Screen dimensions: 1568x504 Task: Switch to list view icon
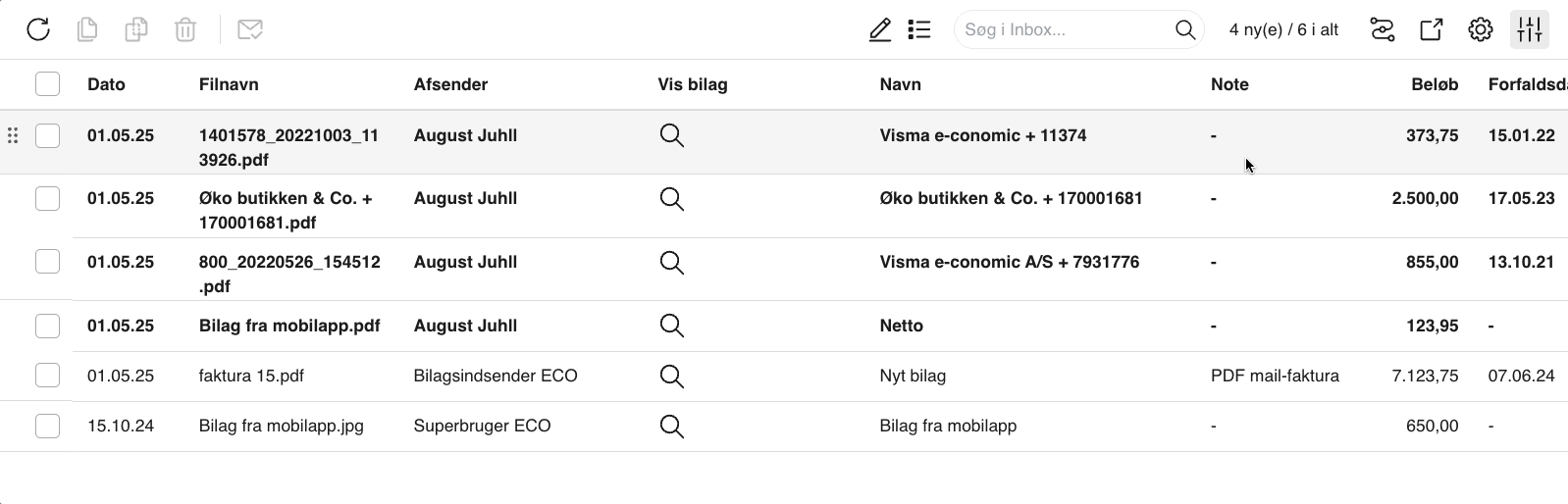pyautogui.click(x=919, y=29)
